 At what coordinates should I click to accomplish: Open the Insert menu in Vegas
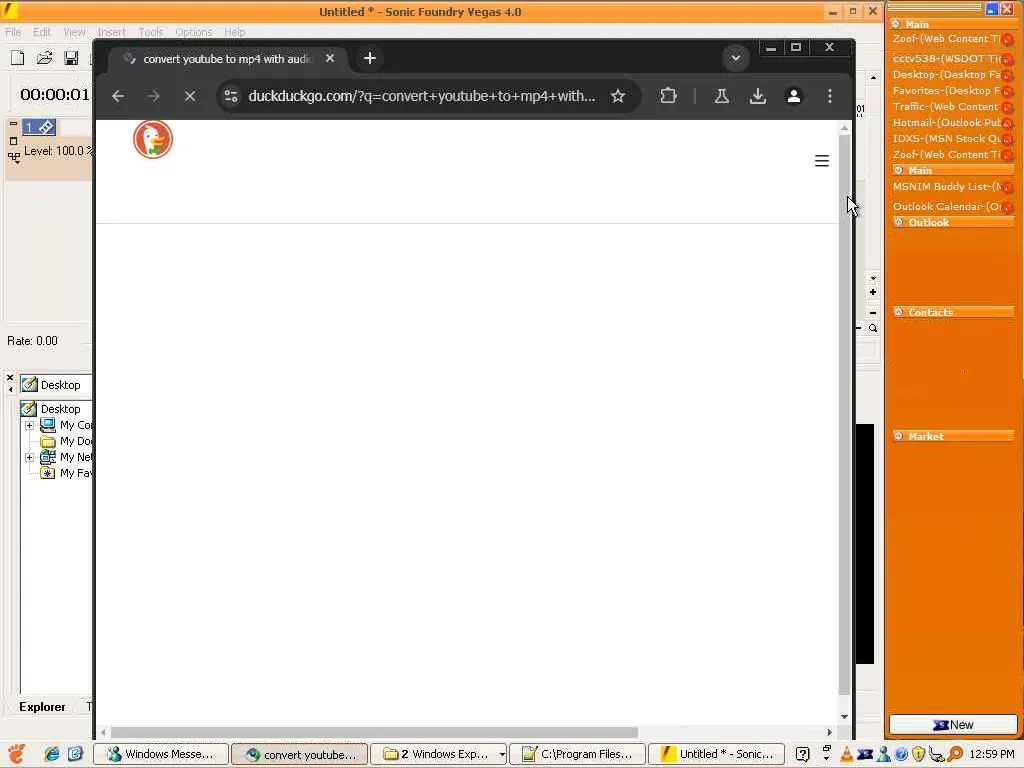(x=111, y=31)
